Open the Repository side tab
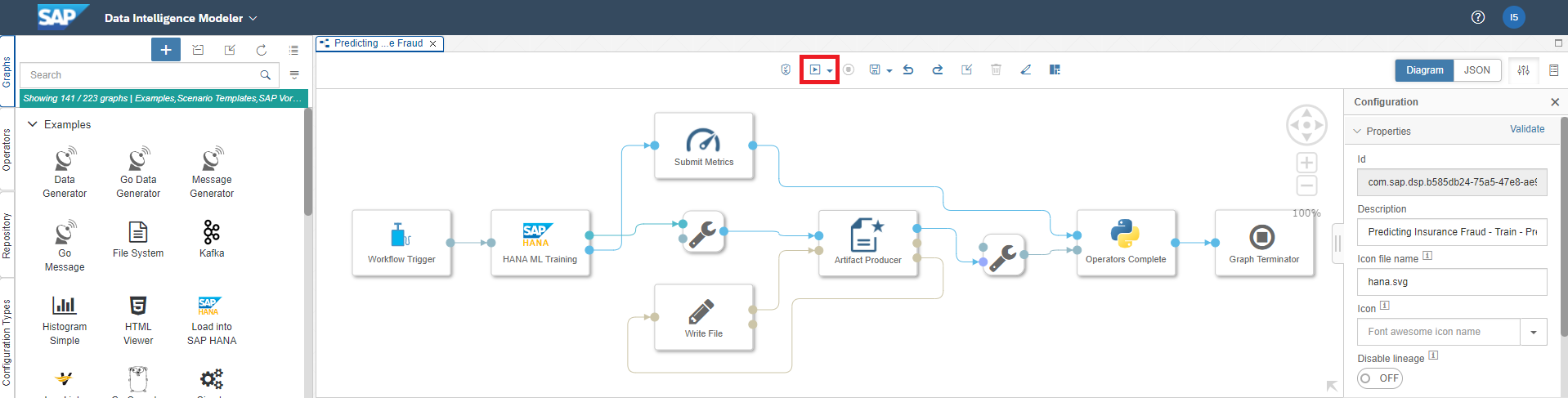This screenshot has height=398, width=1568. click(7, 236)
